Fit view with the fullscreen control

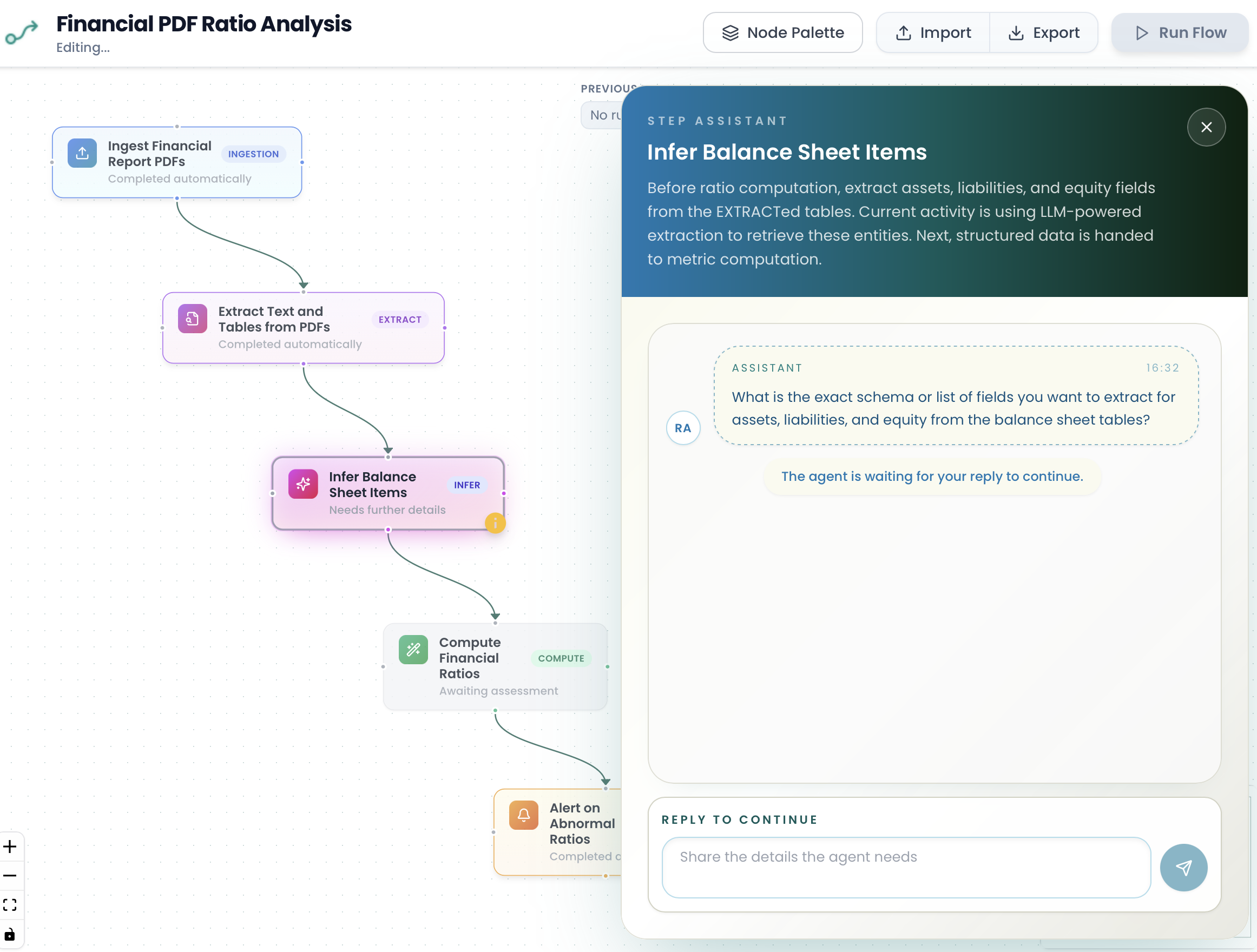point(10,905)
